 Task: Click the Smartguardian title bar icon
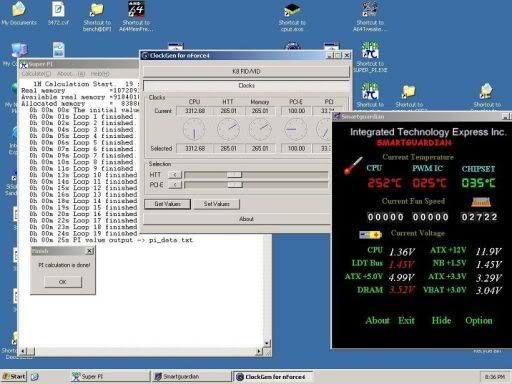point(337,116)
